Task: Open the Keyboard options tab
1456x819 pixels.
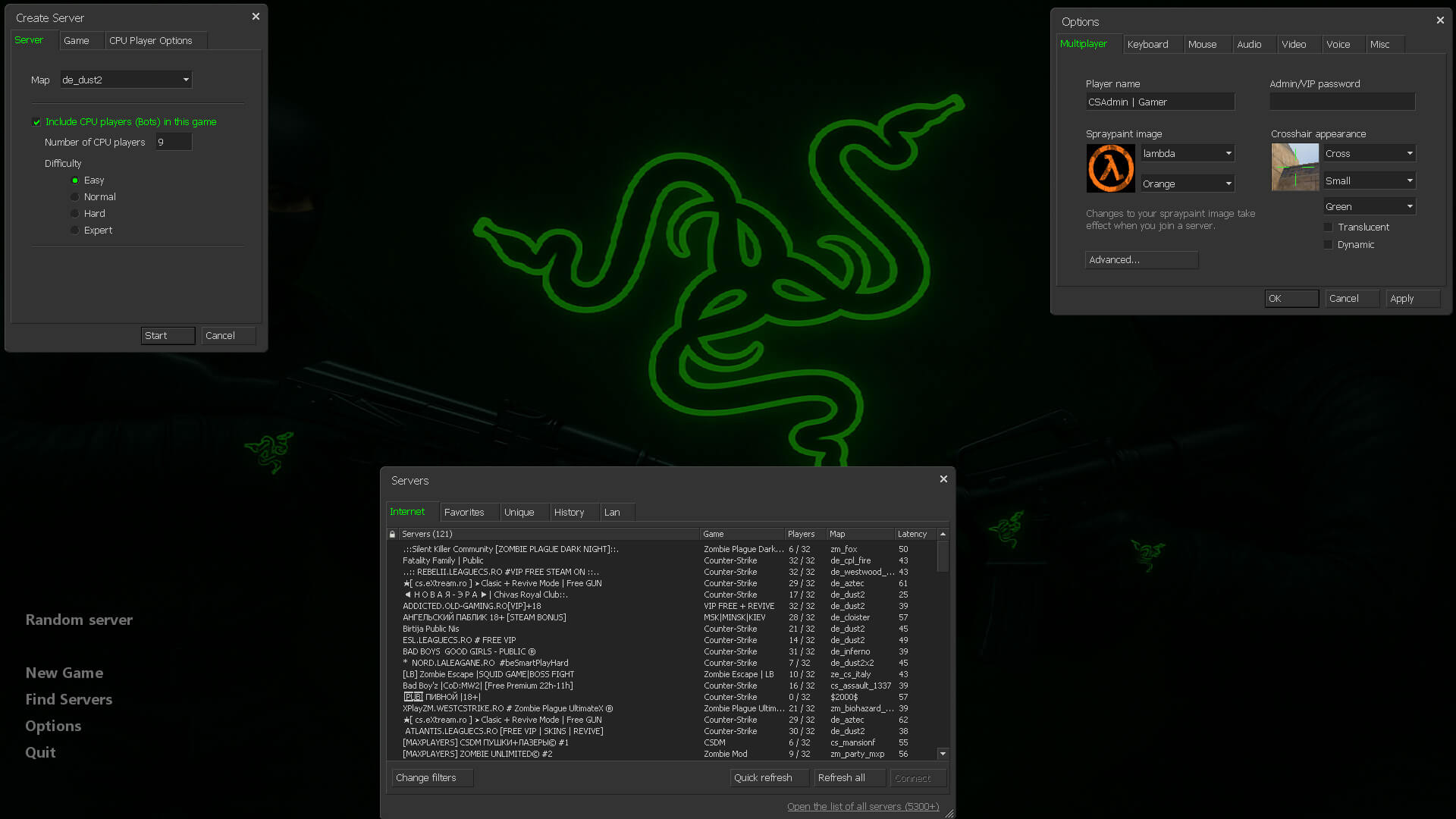Action: [x=1147, y=45]
